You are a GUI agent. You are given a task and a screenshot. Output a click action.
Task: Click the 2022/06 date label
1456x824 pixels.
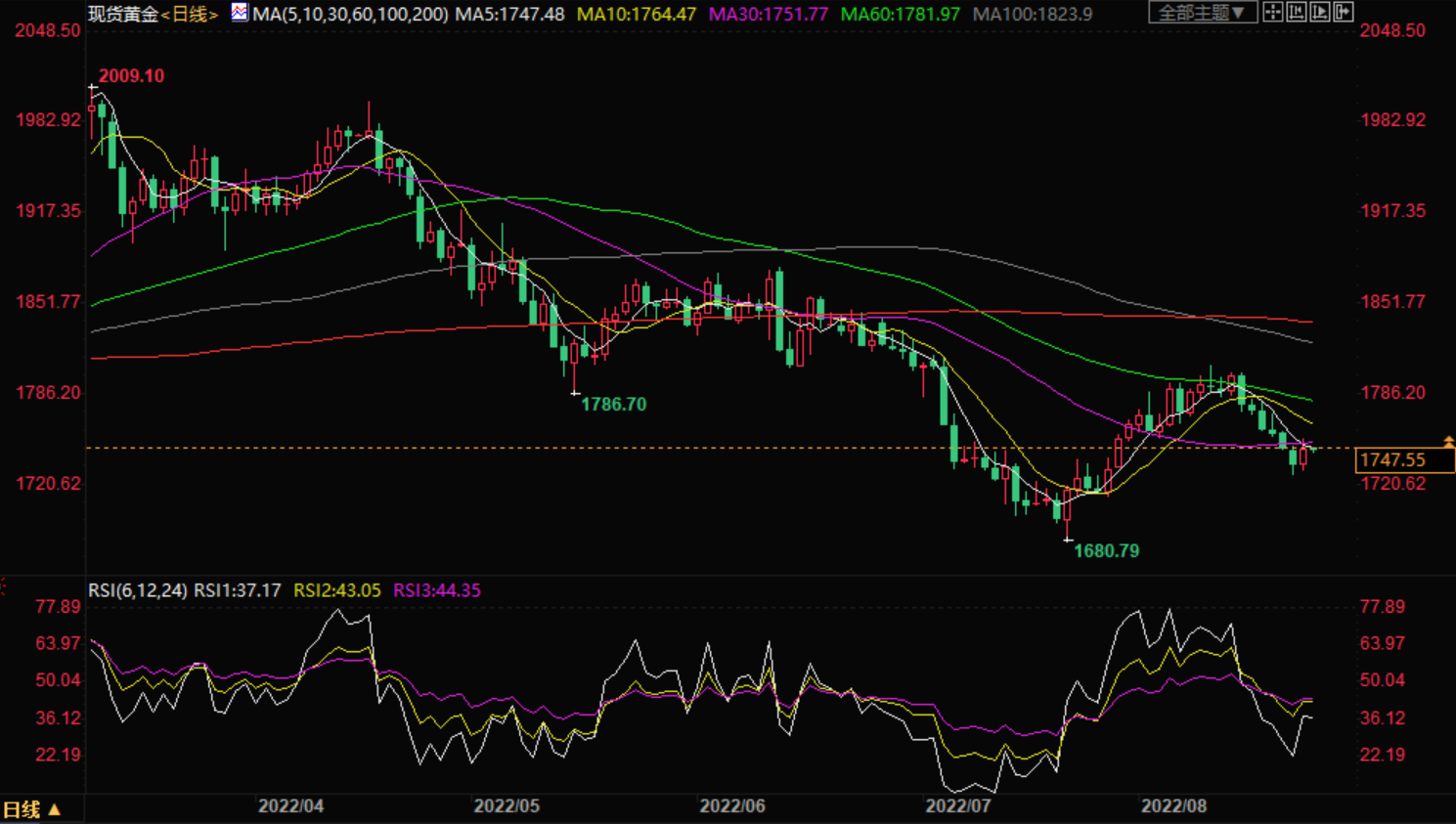click(732, 806)
